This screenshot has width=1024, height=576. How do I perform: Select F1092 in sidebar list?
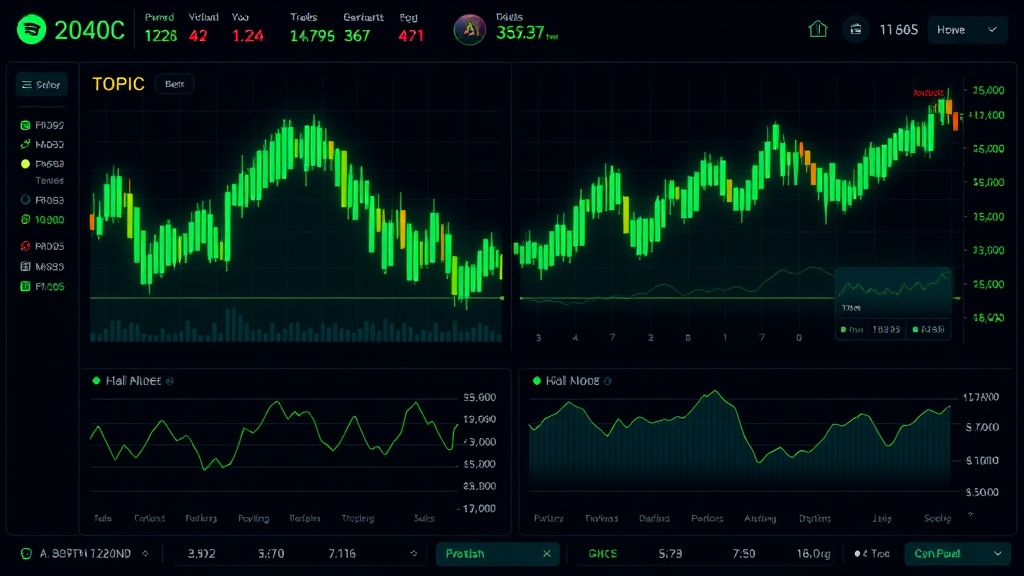click(x=50, y=125)
